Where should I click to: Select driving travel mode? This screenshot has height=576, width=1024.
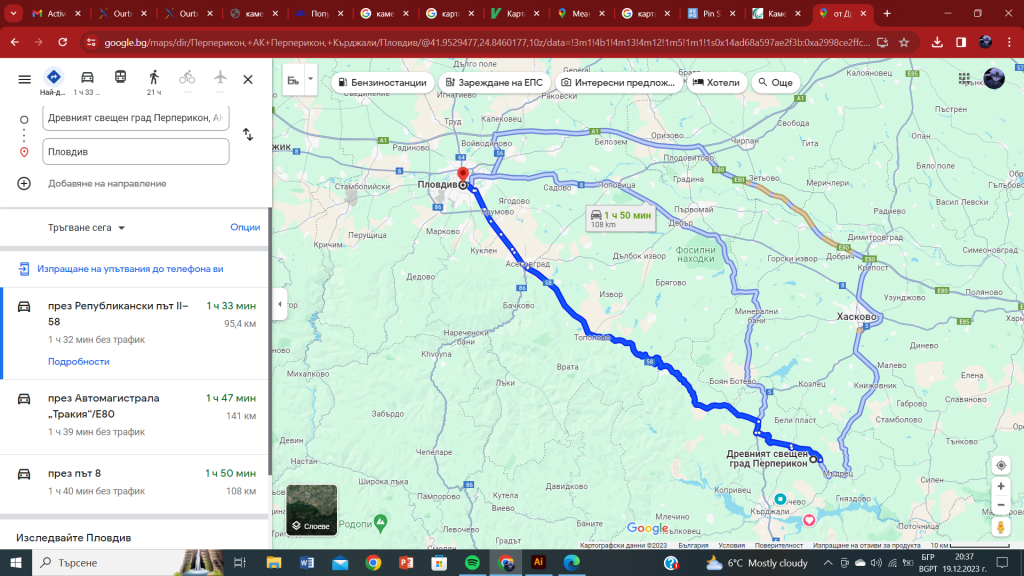[87, 78]
